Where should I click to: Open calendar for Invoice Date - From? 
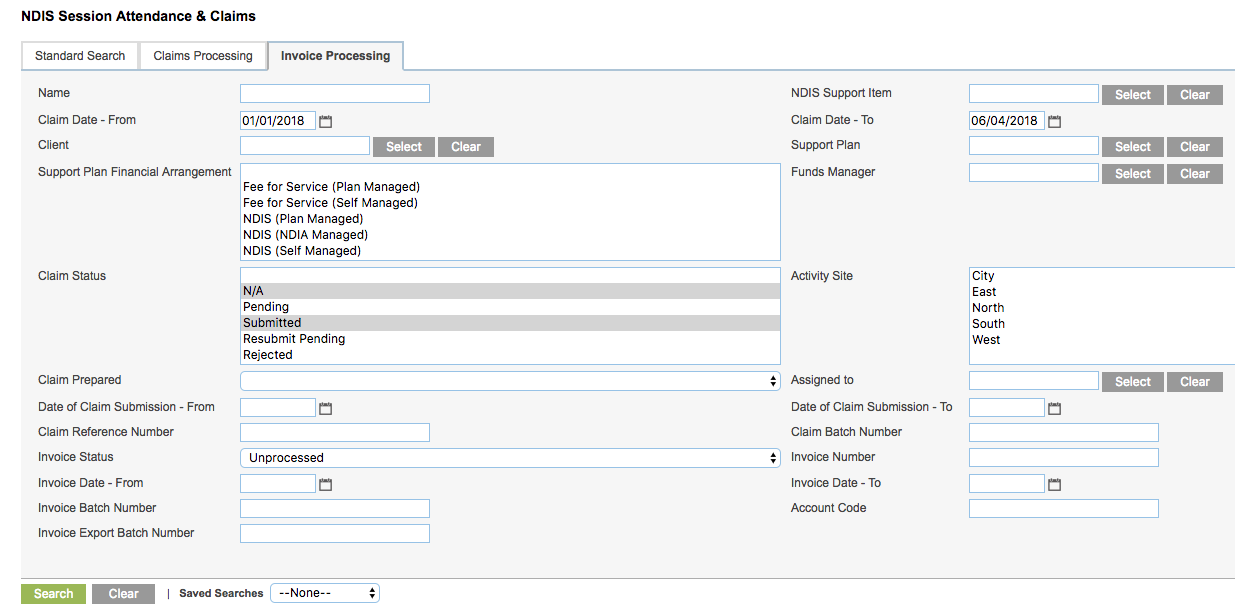coord(325,484)
